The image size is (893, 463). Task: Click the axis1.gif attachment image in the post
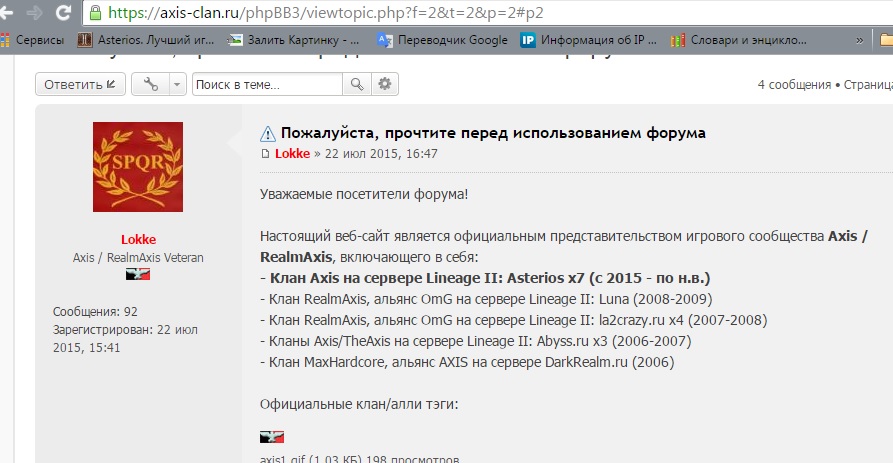point(272,437)
